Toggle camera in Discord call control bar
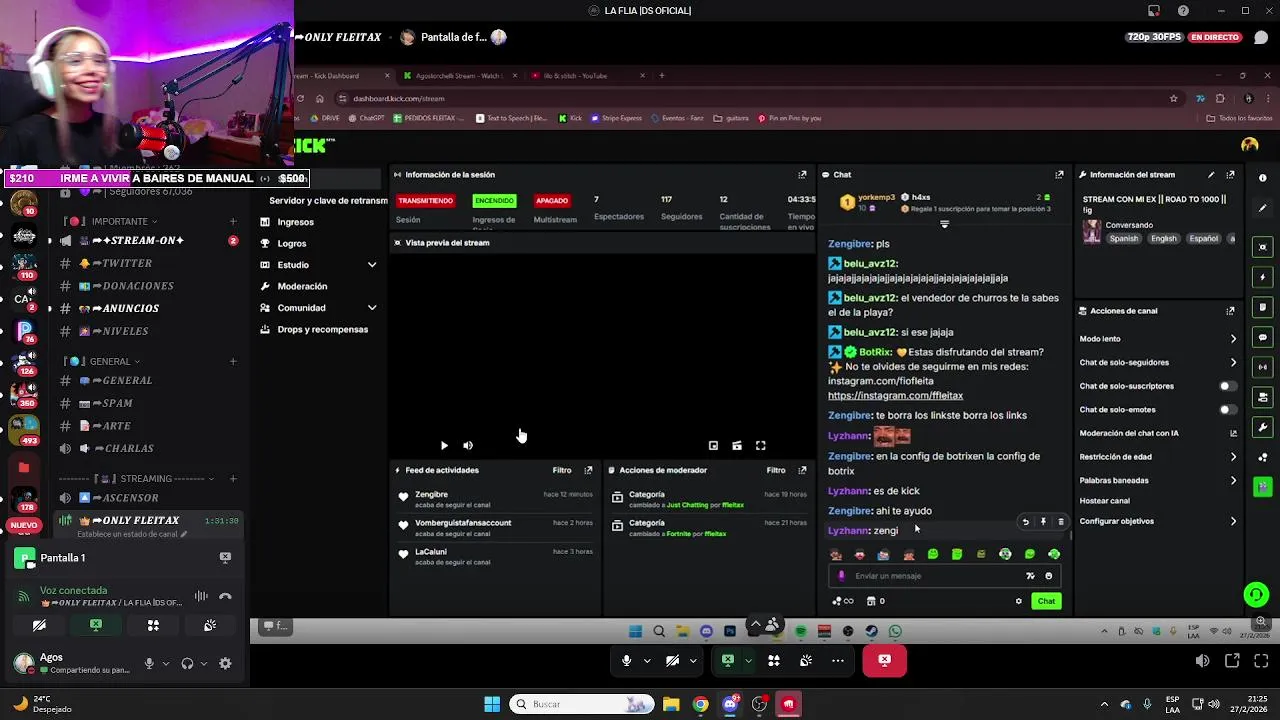This screenshot has width=1280, height=720. click(673, 661)
